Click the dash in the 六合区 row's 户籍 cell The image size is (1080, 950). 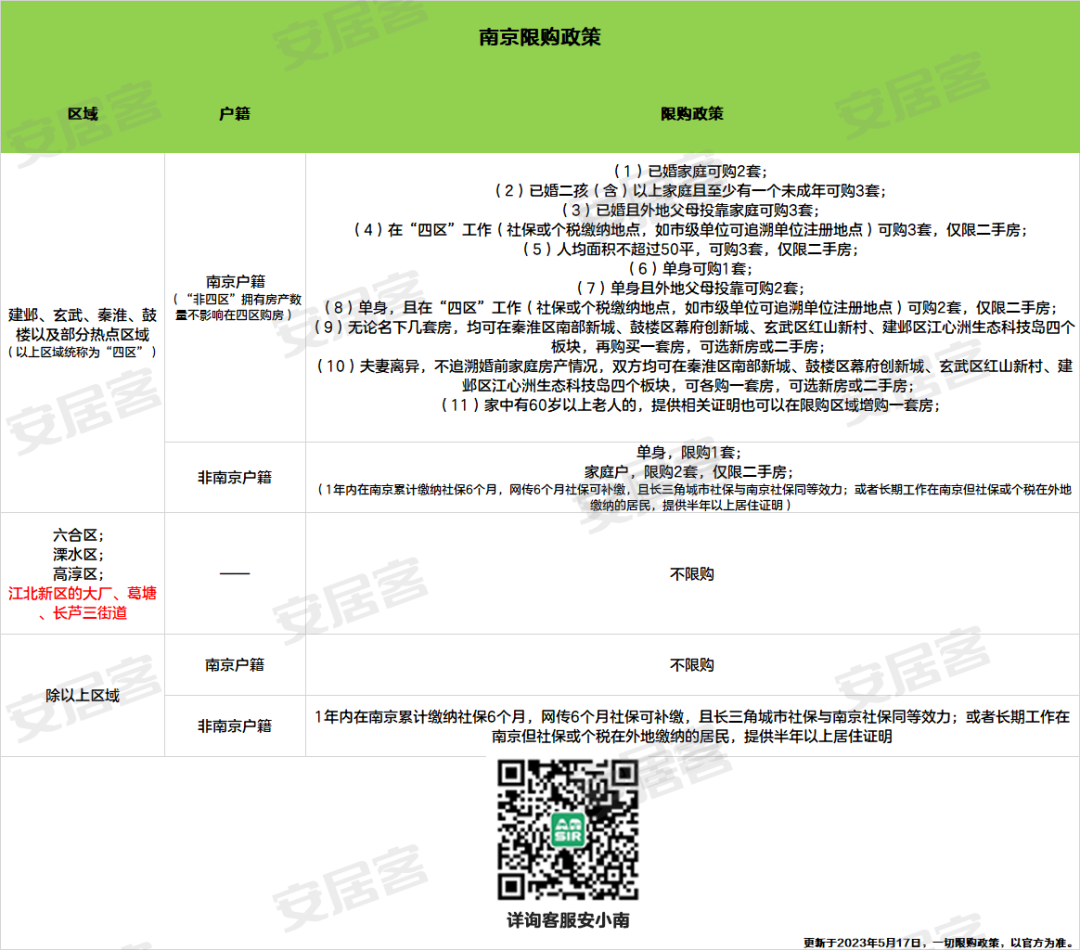coord(235,573)
